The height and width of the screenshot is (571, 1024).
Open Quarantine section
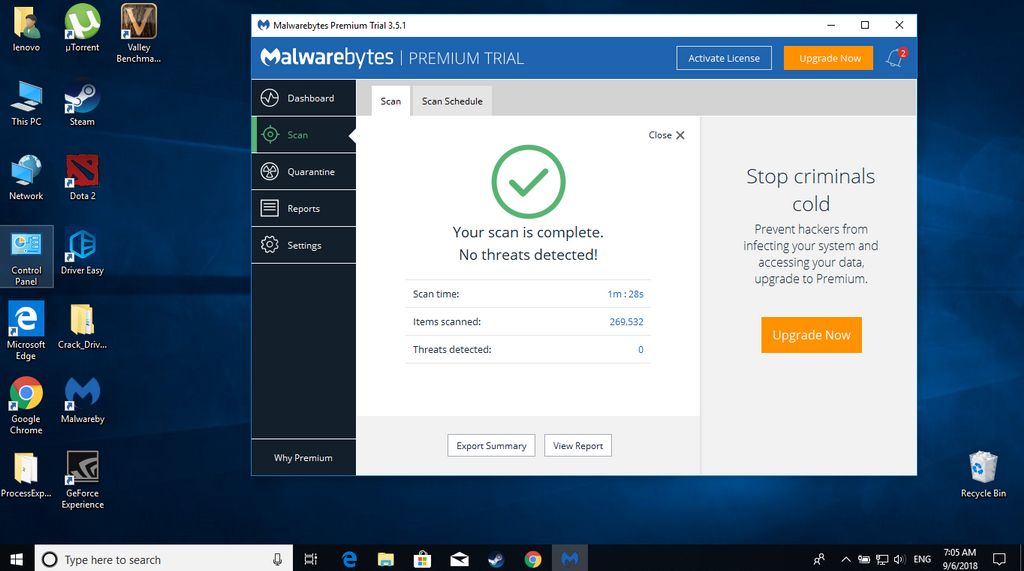[304, 172]
